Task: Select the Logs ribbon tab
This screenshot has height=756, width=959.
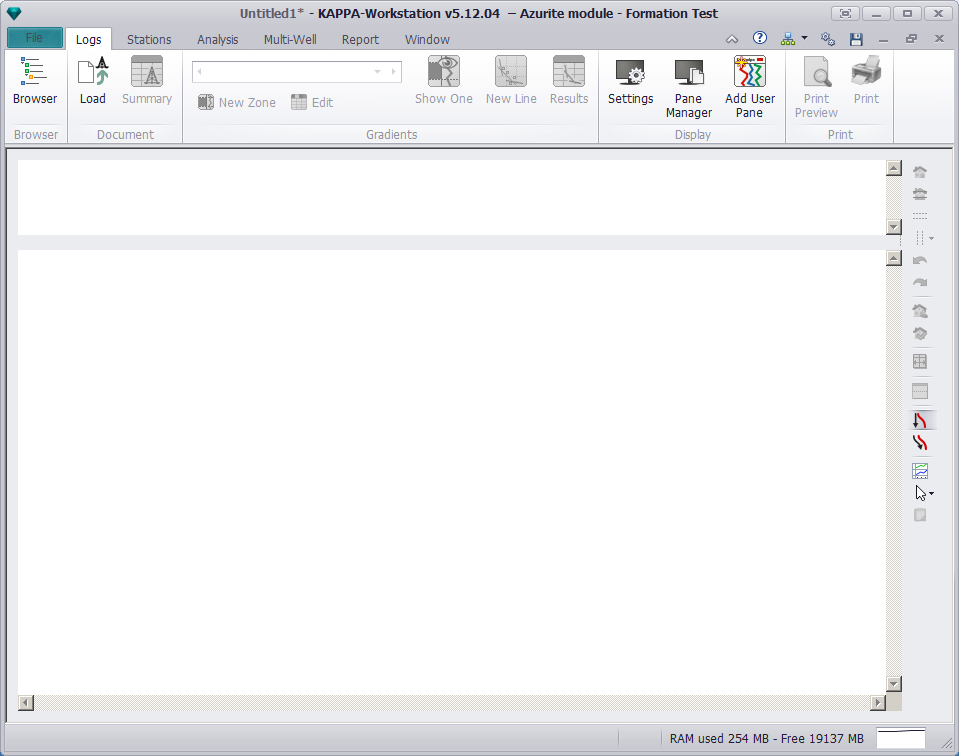Action: [x=89, y=39]
